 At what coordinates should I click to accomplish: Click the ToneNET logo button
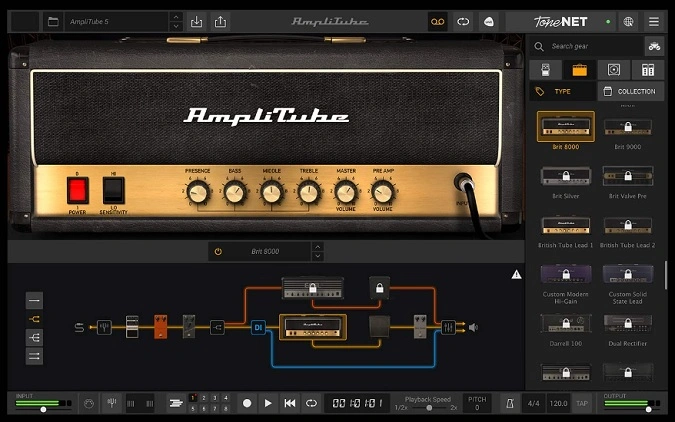pyautogui.click(x=560, y=22)
